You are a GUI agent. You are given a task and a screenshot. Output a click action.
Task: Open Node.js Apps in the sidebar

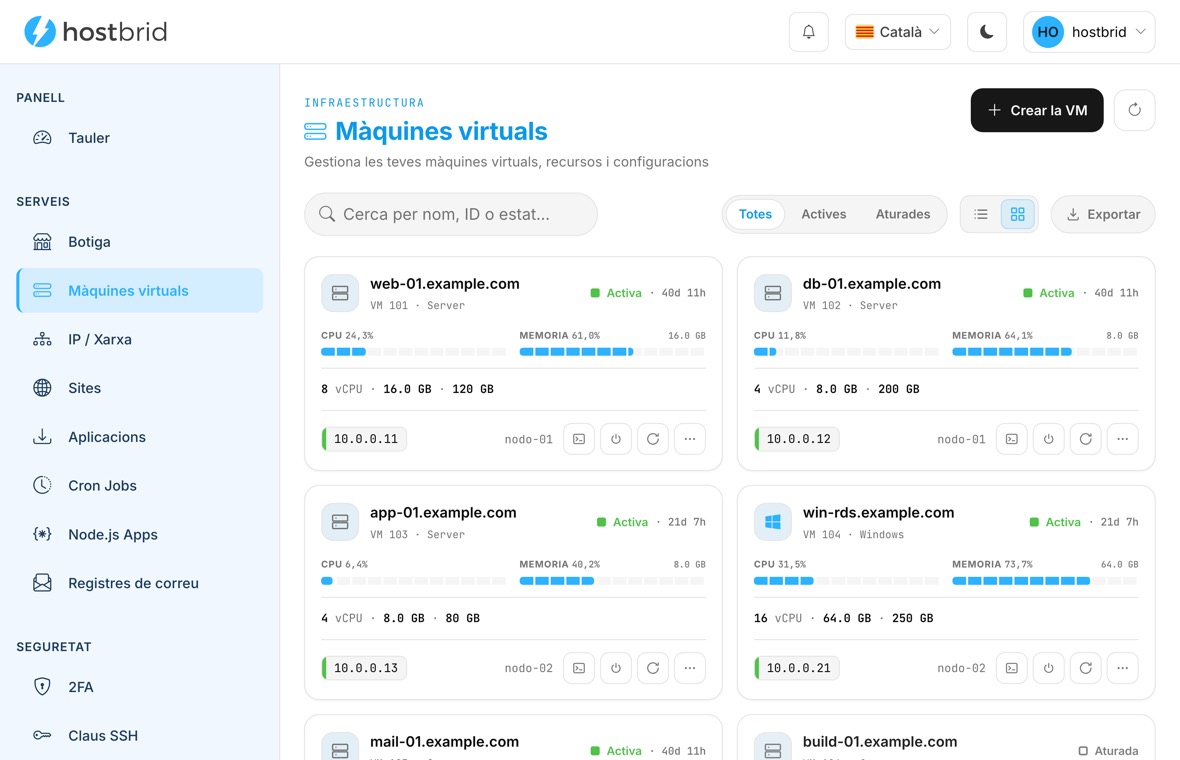[x=140, y=535]
